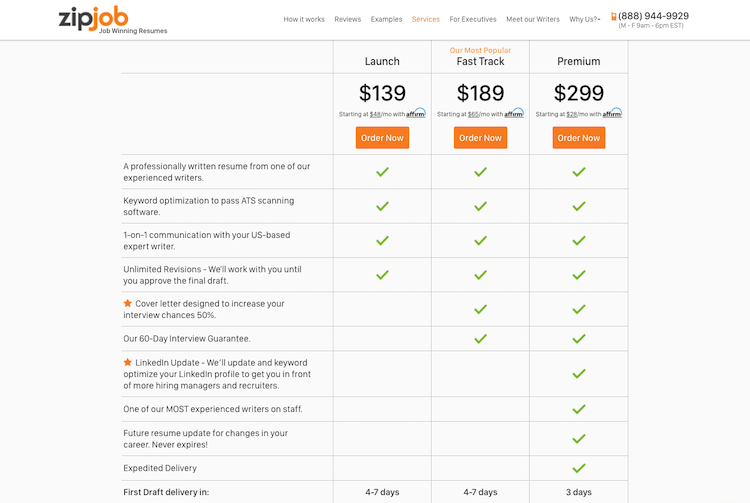Order the Fast Track plan now
The image size is (750, 503).
point(480,138)
